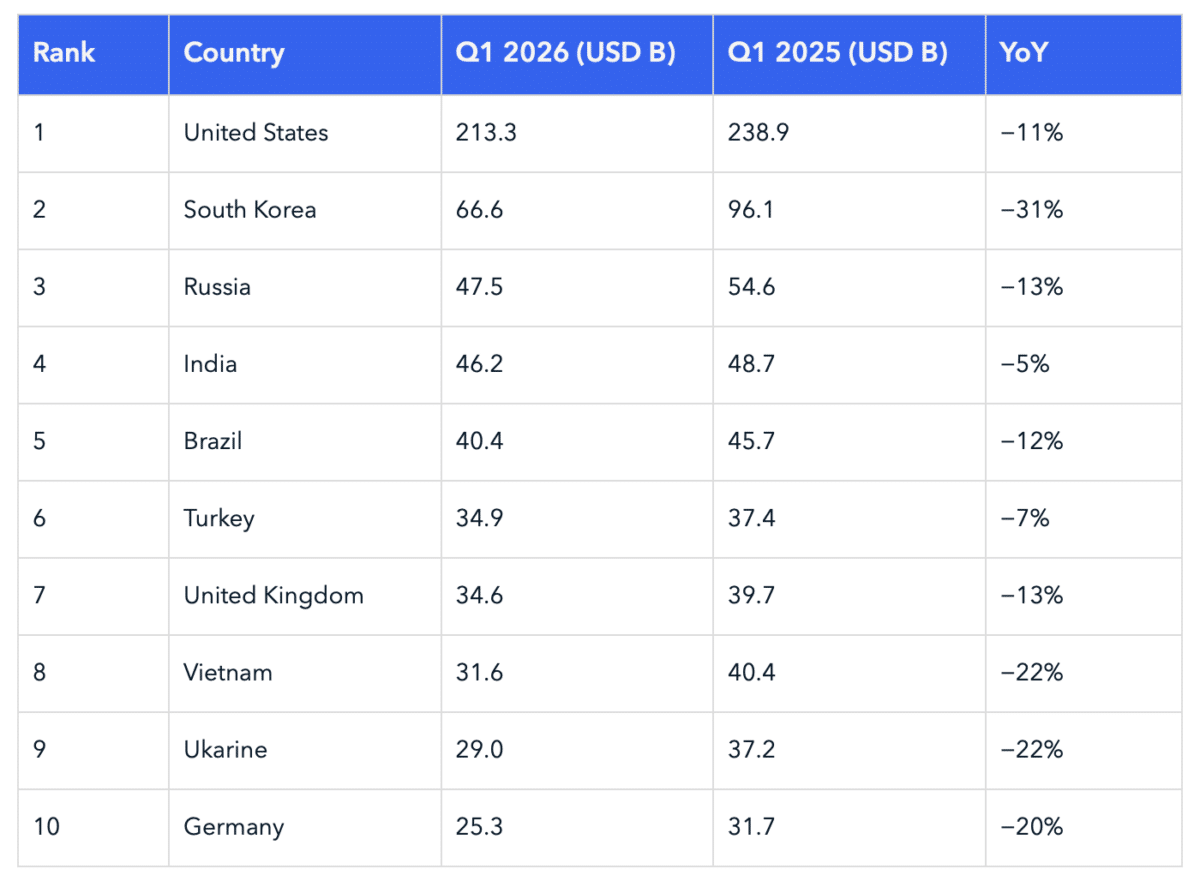The height and width of the screenshot is (881, 1200).
Task: Select the Turkey country cell
Action: [219, 518]
